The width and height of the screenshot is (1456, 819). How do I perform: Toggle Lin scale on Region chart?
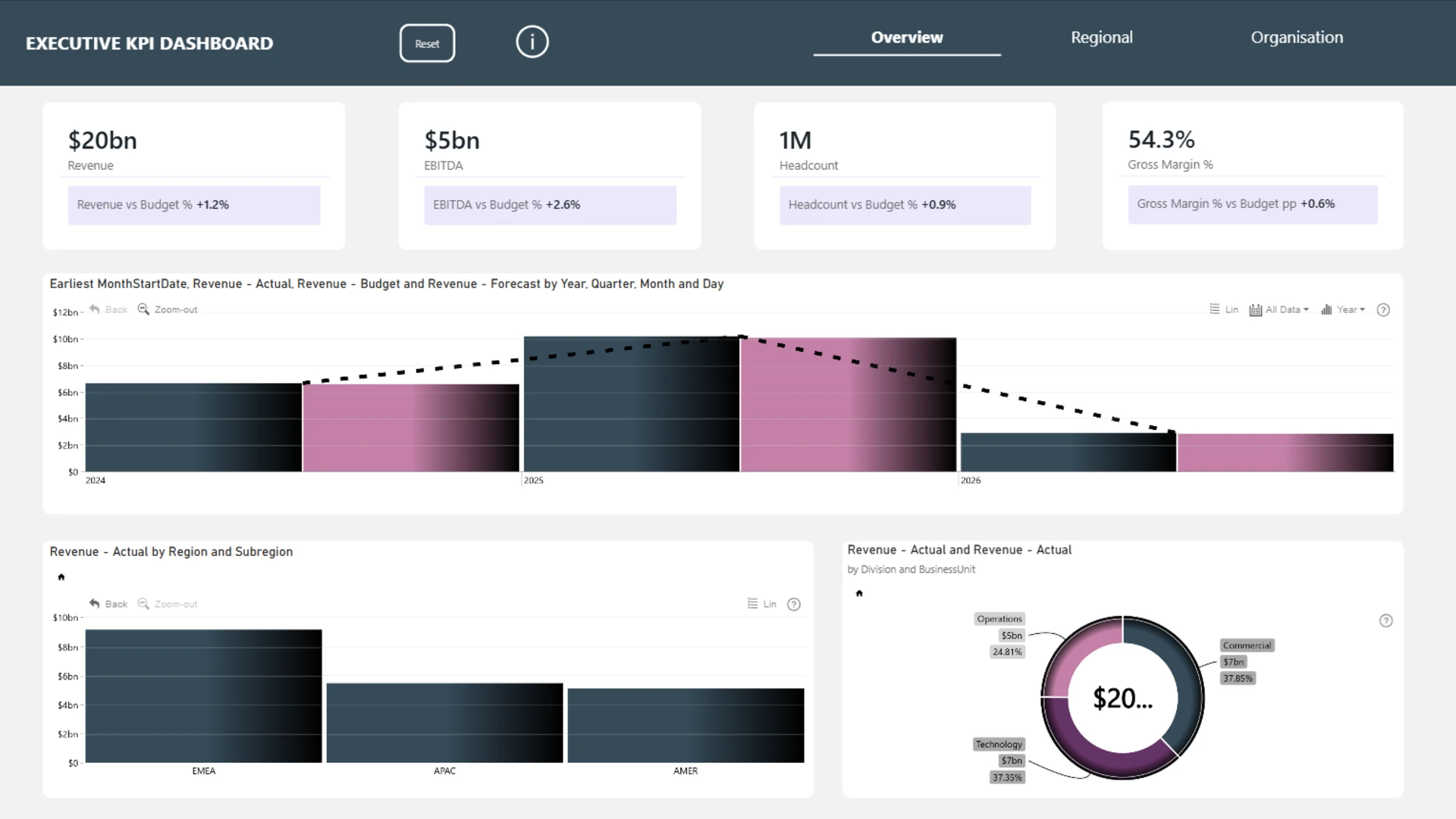coord(761,604)
